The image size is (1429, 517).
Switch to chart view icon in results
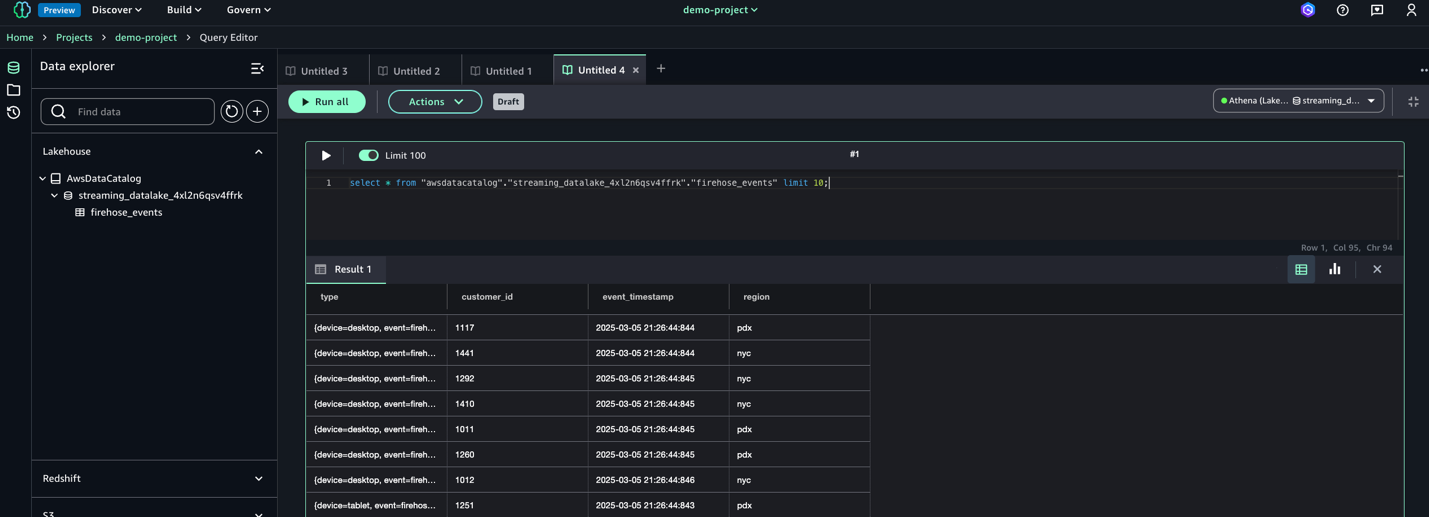coord(1334,269)
